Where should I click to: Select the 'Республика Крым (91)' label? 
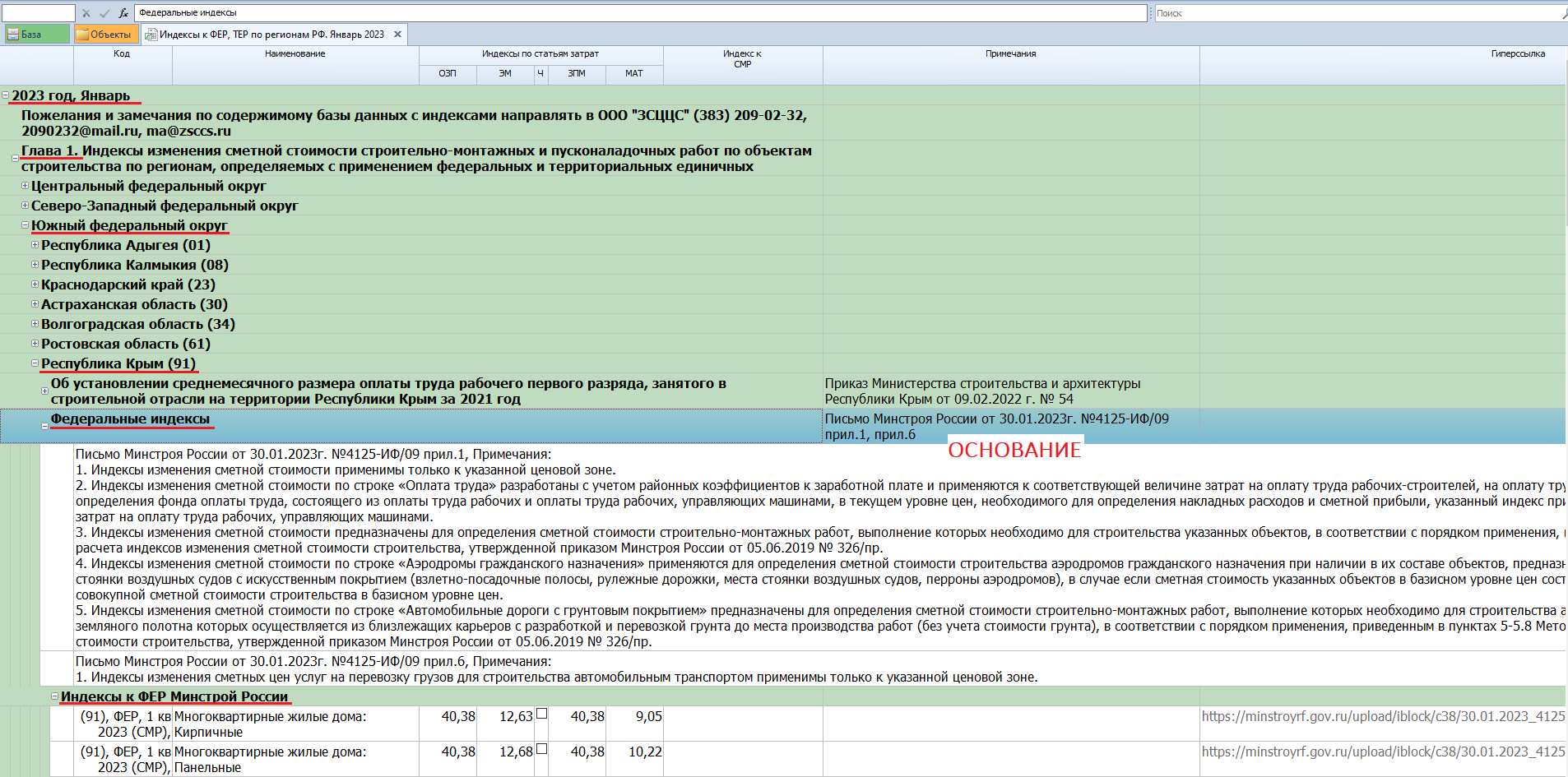(118, 363)
